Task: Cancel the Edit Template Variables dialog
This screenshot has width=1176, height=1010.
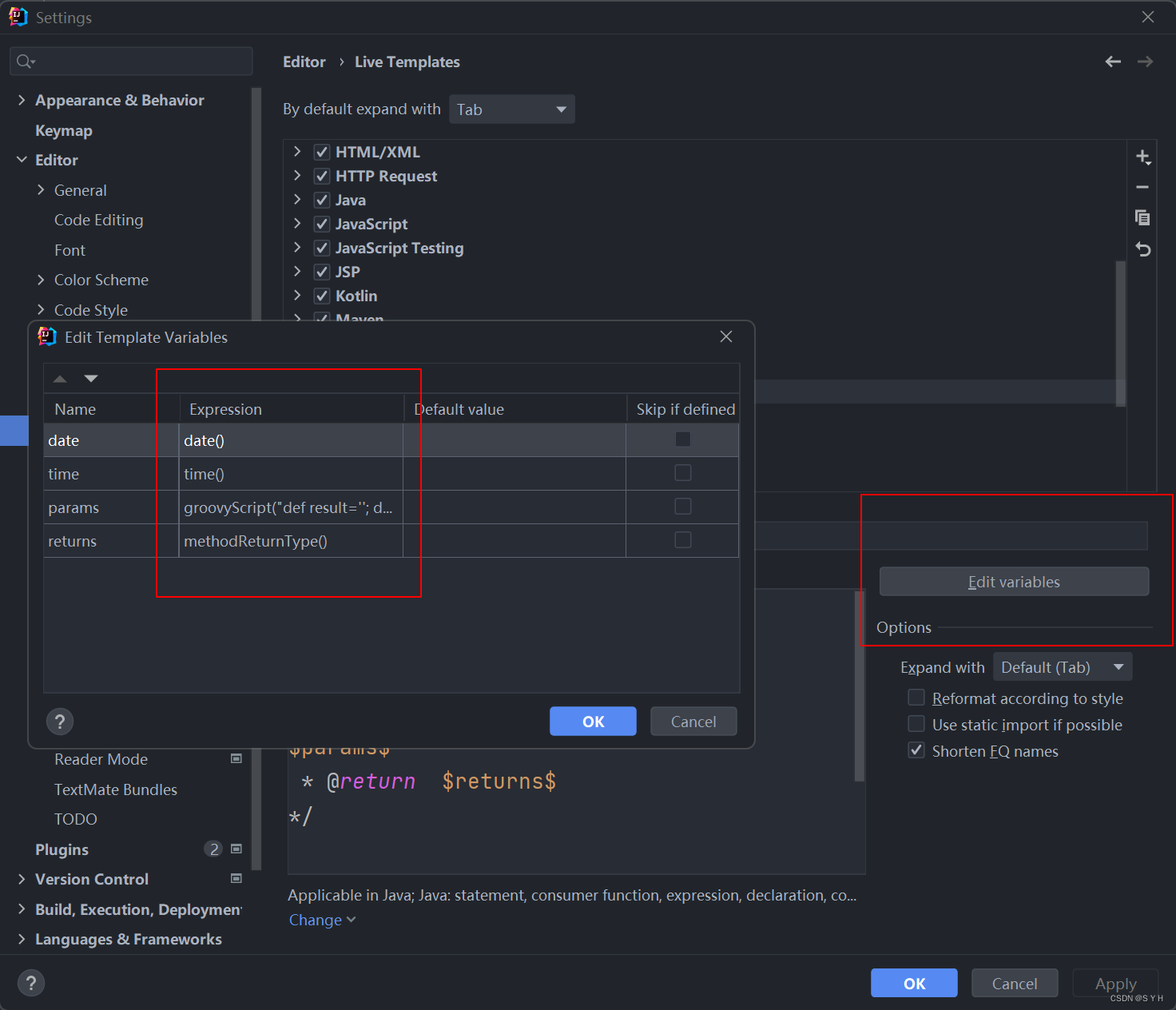Action: point(693,722)
